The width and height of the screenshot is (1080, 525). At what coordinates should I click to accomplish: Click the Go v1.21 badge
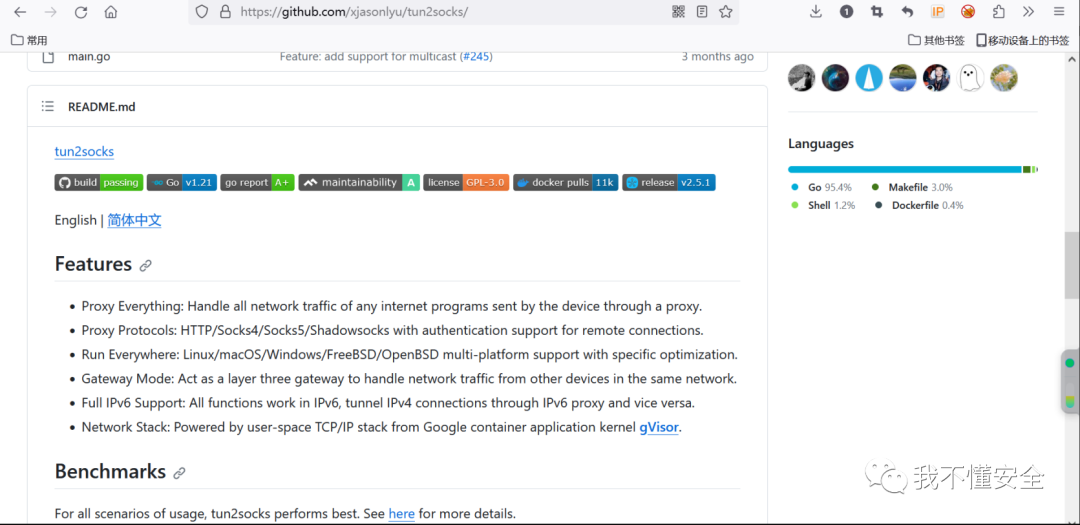click(182, 183)
